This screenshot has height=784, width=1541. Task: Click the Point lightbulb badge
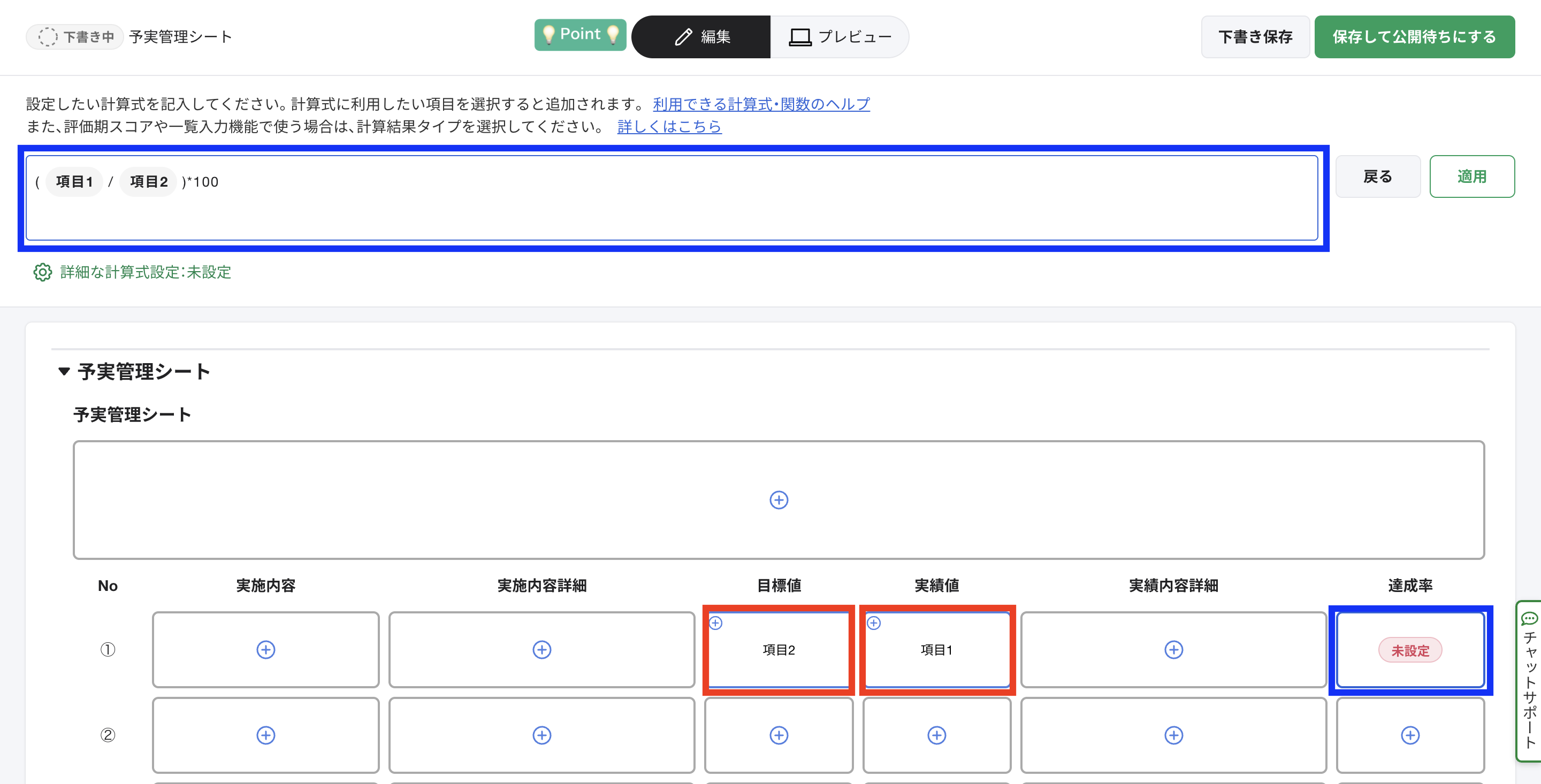pos(579,35)
